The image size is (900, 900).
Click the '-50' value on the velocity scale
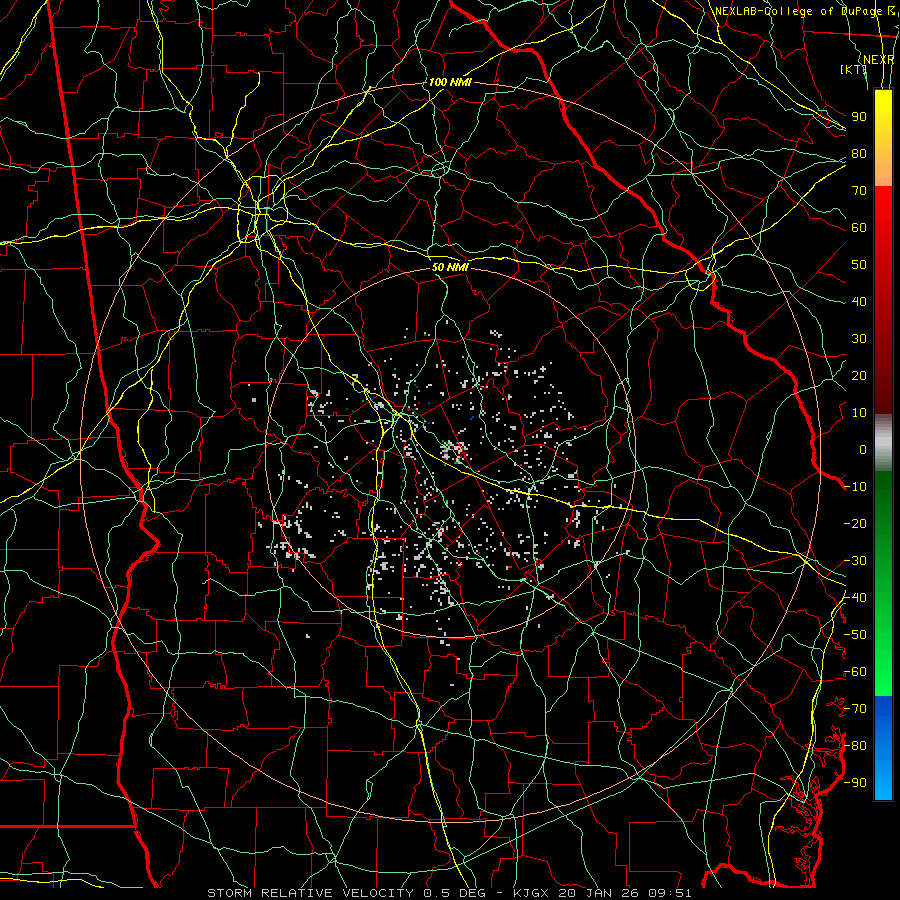click(855, 635)
